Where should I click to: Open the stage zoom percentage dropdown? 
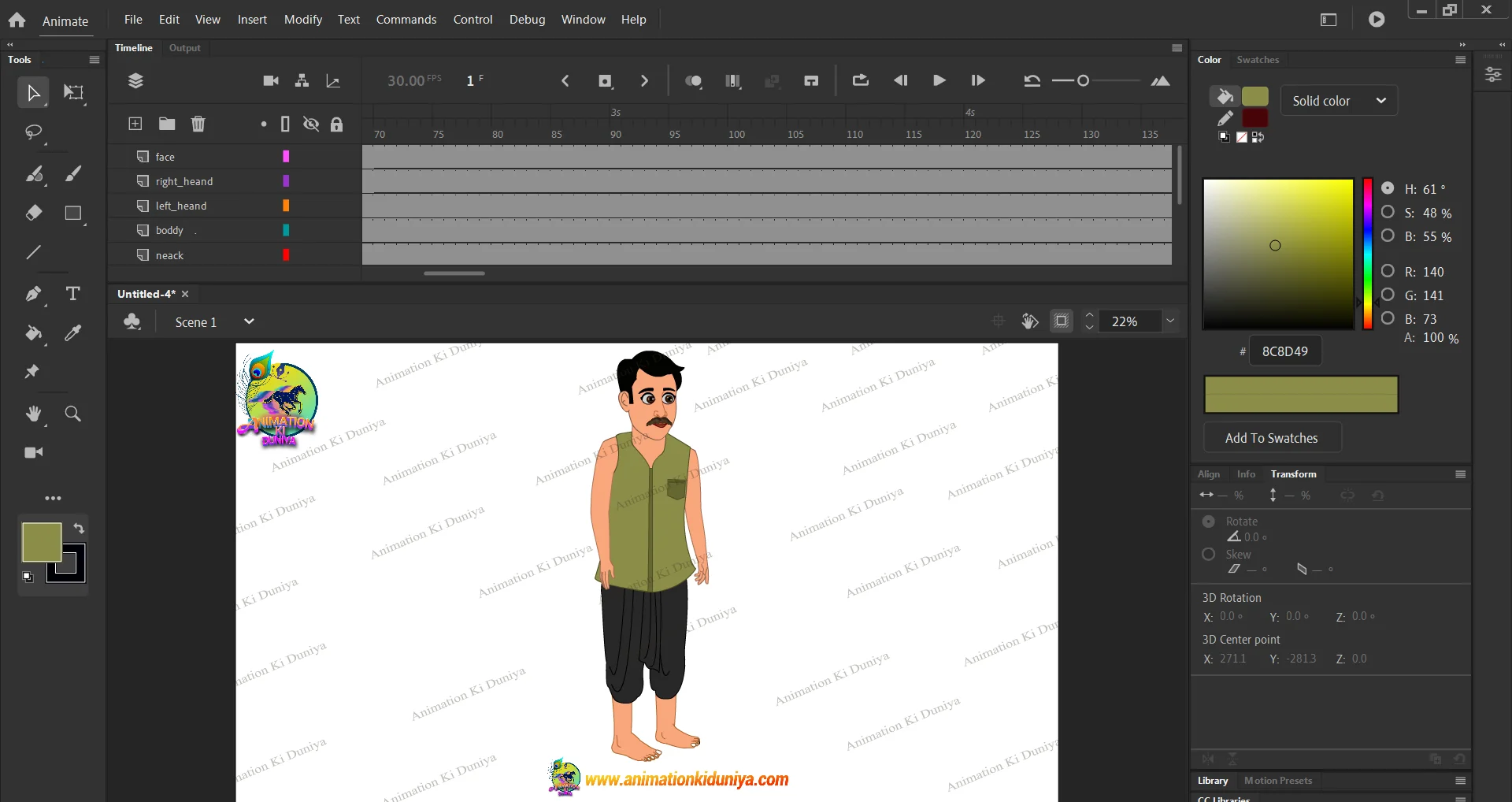point(1170,321)
